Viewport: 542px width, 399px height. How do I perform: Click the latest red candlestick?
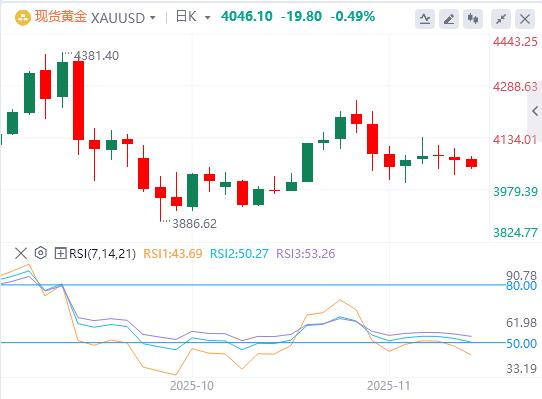[x=471, y=163]
